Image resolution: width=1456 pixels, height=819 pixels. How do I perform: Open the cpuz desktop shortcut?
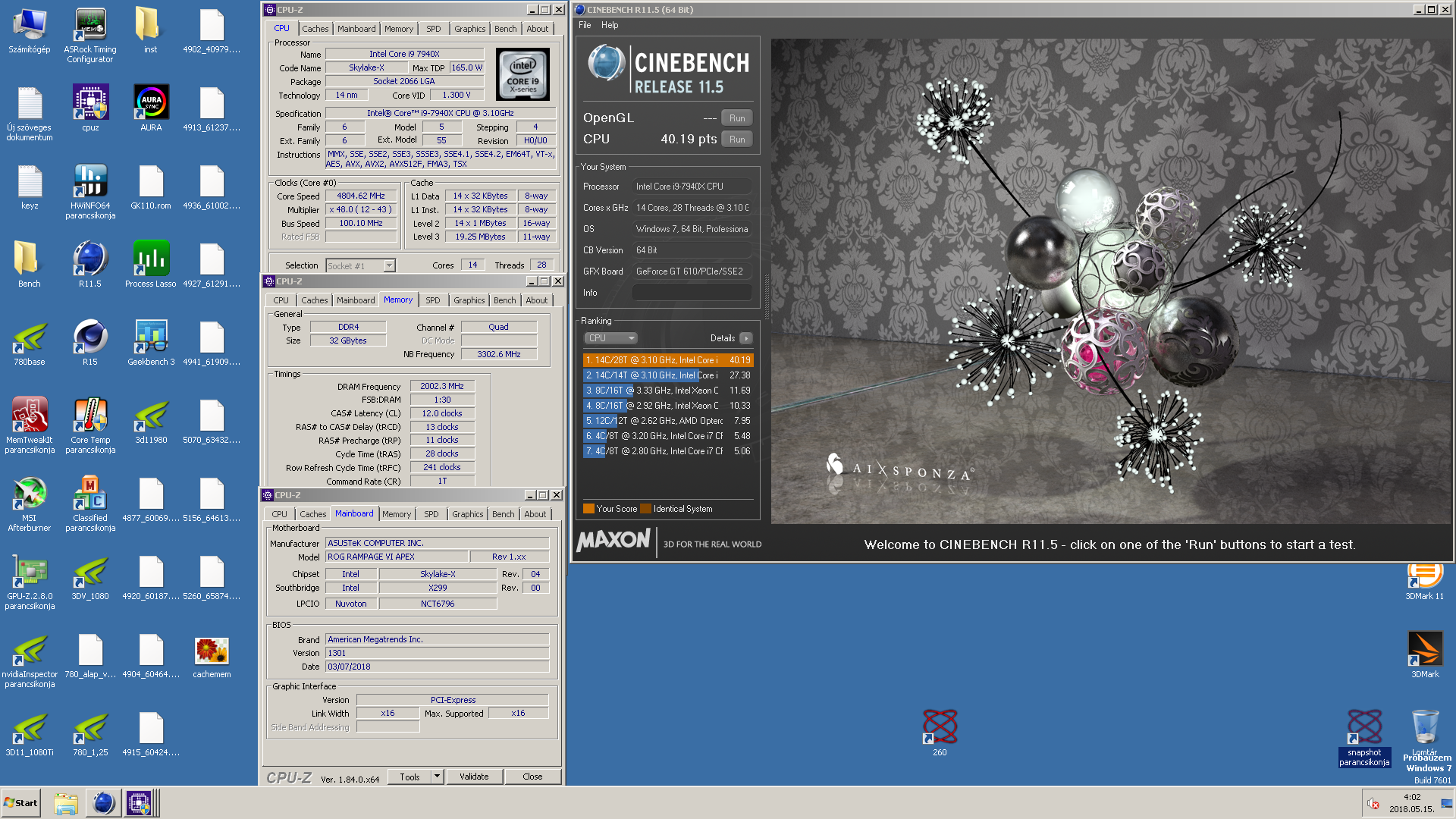[x=90, y=108]
